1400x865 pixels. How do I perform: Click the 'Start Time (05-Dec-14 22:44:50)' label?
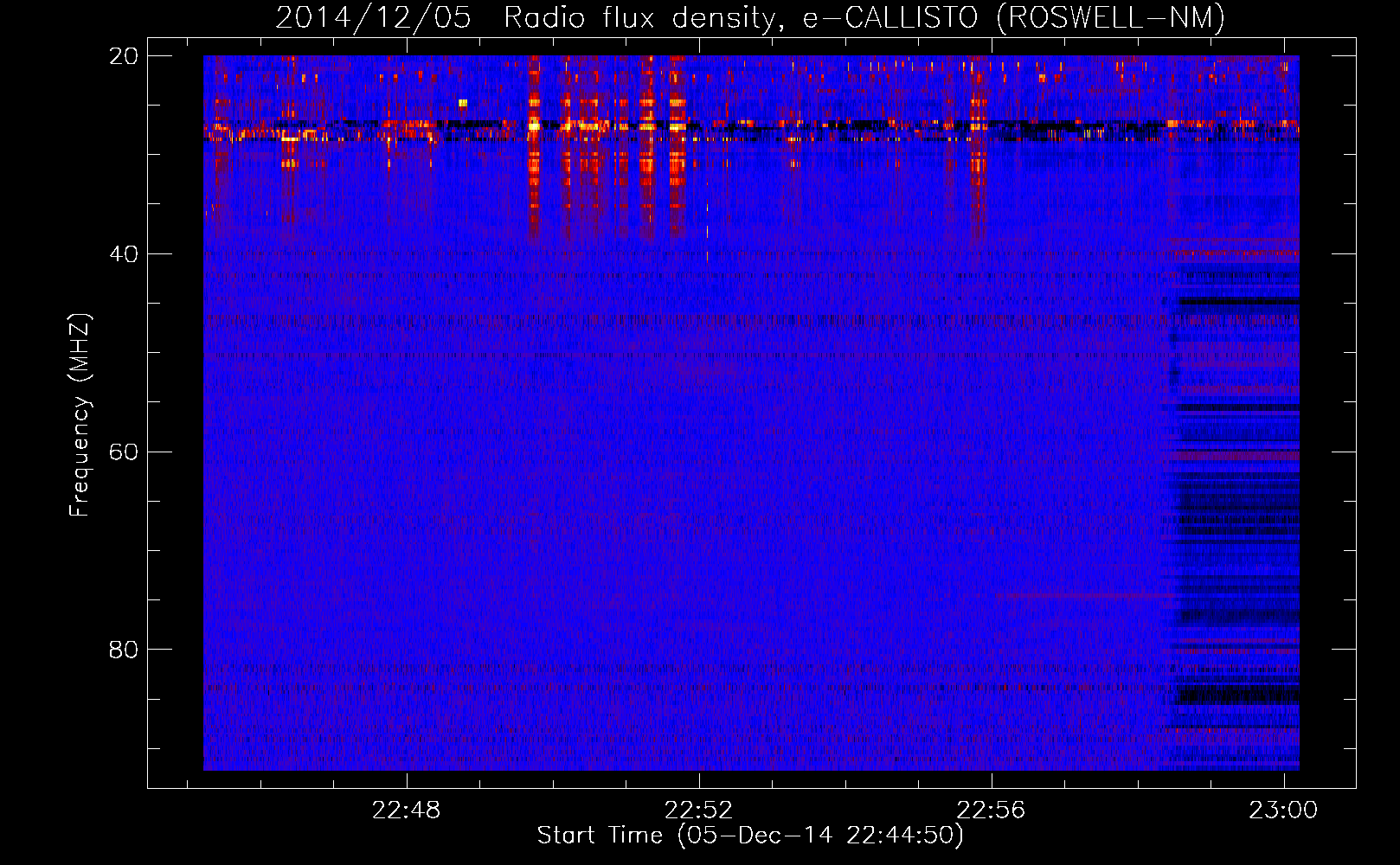tap(750, 836)
